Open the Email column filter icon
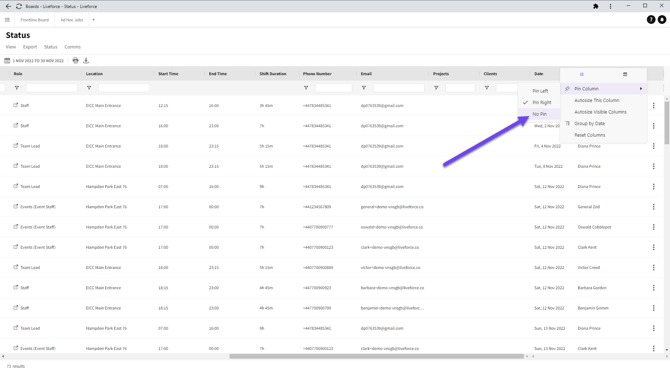The width and height of the screenshot is (670, 372). pyautogui.click(x=364, y=88)
